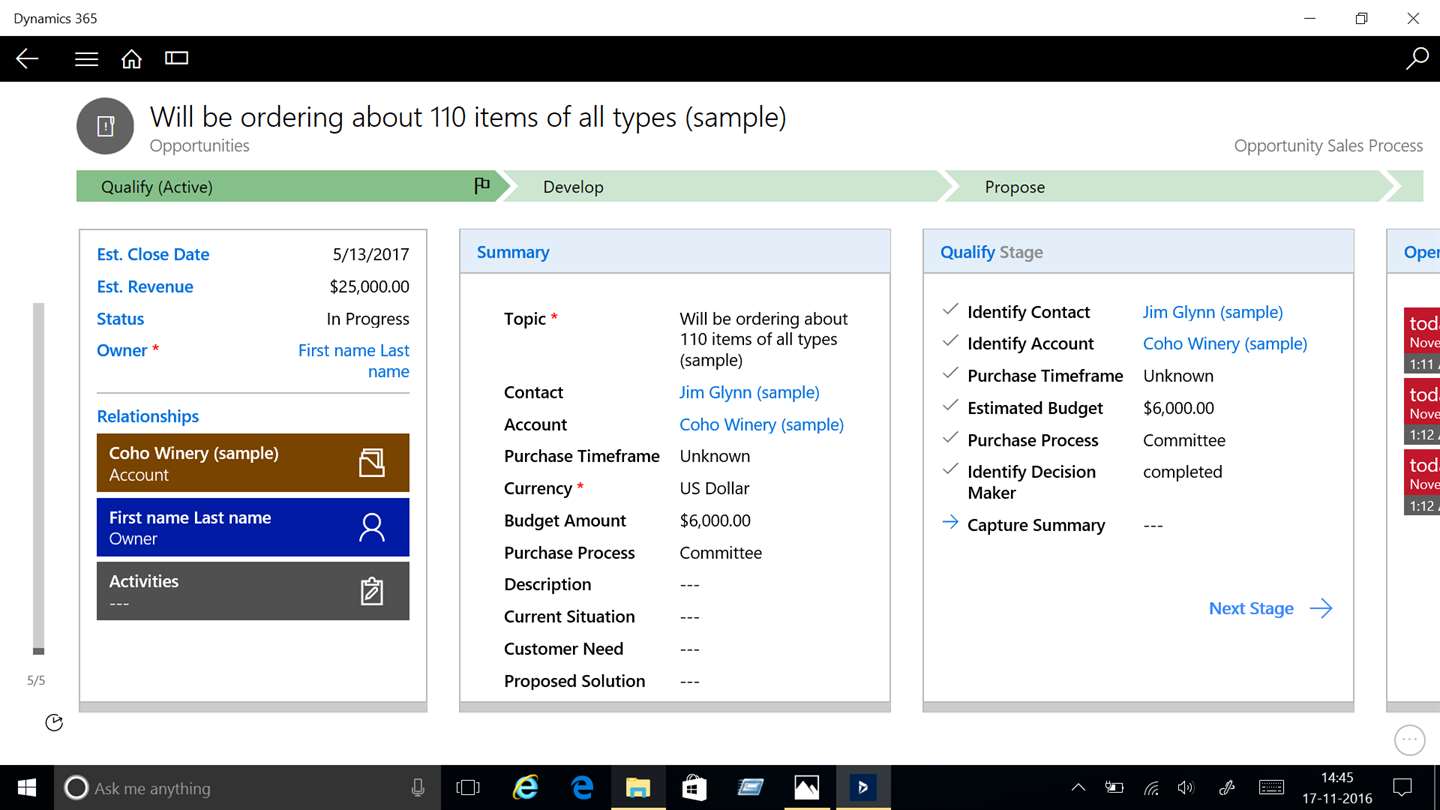The width and height of the screenshot is (1440, 810).
Task: Click the vertical page position slider
Action: click(x=39, y=479)
